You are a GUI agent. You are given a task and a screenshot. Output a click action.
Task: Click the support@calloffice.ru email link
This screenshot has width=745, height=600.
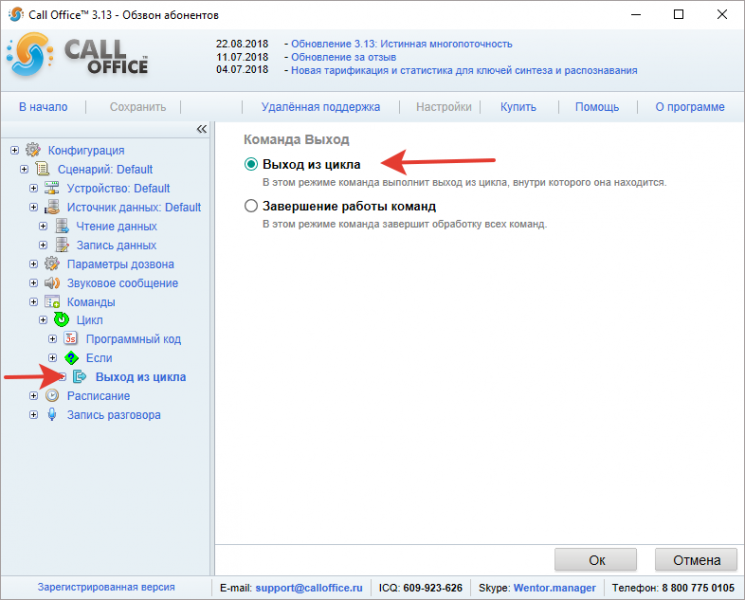click(x=309, y=588)
